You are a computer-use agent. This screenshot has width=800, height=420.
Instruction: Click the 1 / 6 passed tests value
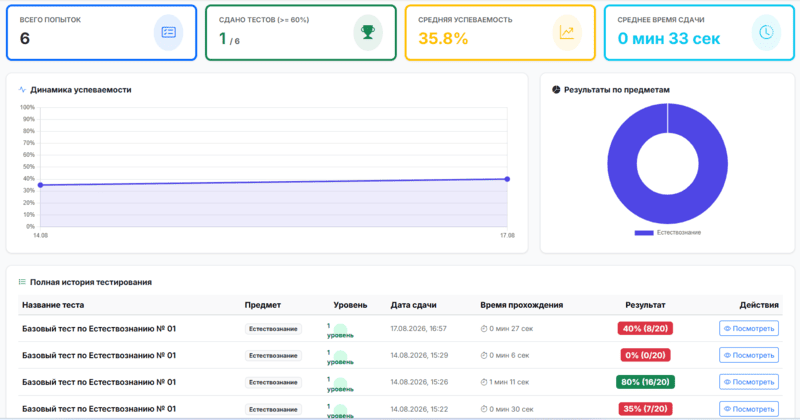coord(229,39)
